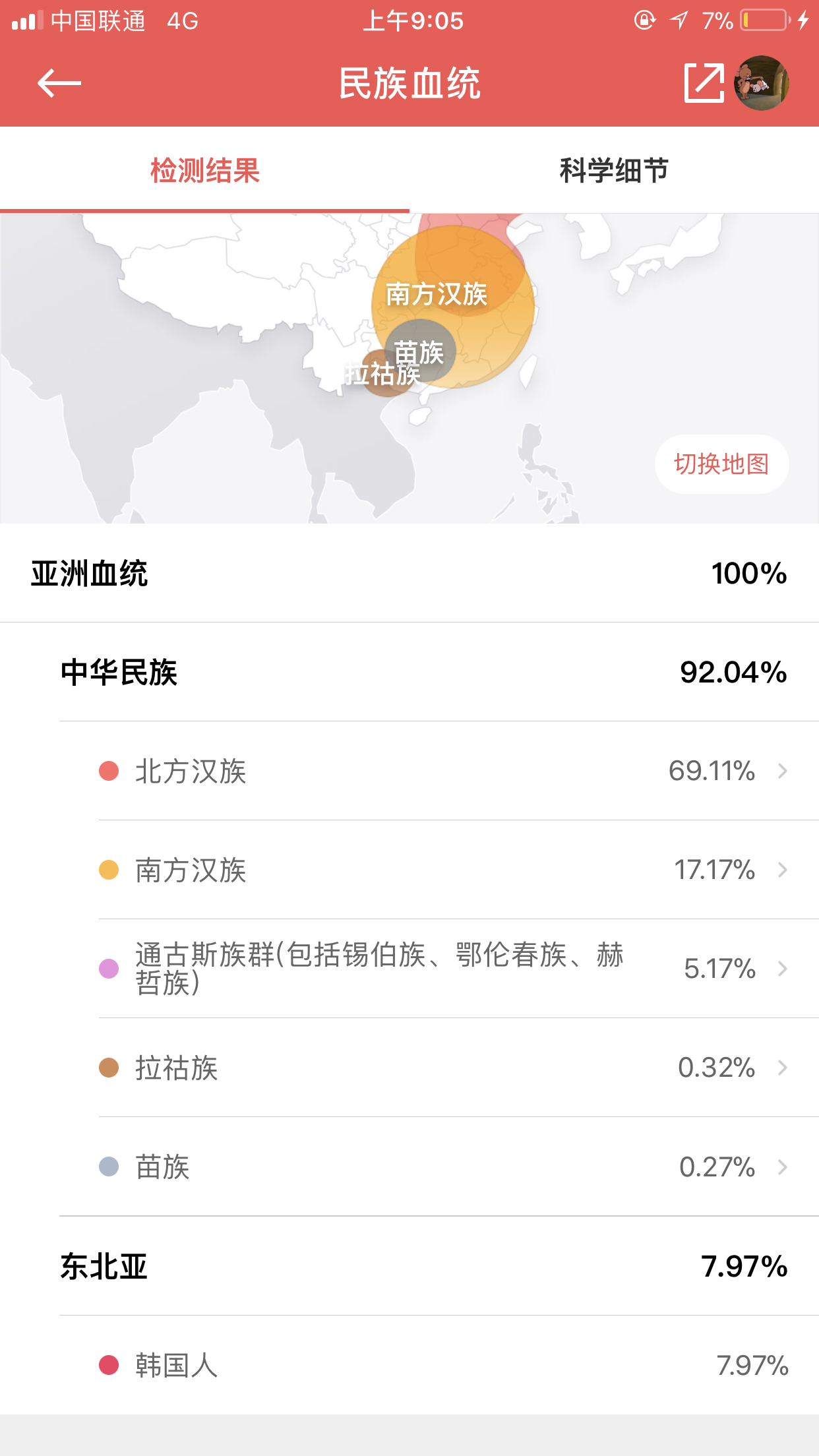The height and width of the screenshot is (1456, 819).
Task: Switch to the 科学细节 tab
Action: pyautogui.click(x=613, y=170)
